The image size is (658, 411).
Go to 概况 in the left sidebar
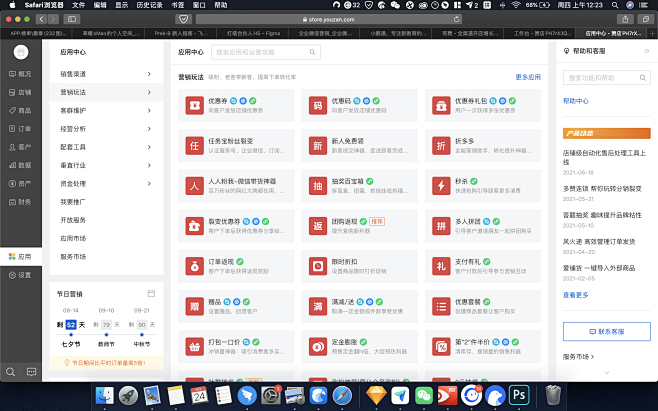coord(21,74)
